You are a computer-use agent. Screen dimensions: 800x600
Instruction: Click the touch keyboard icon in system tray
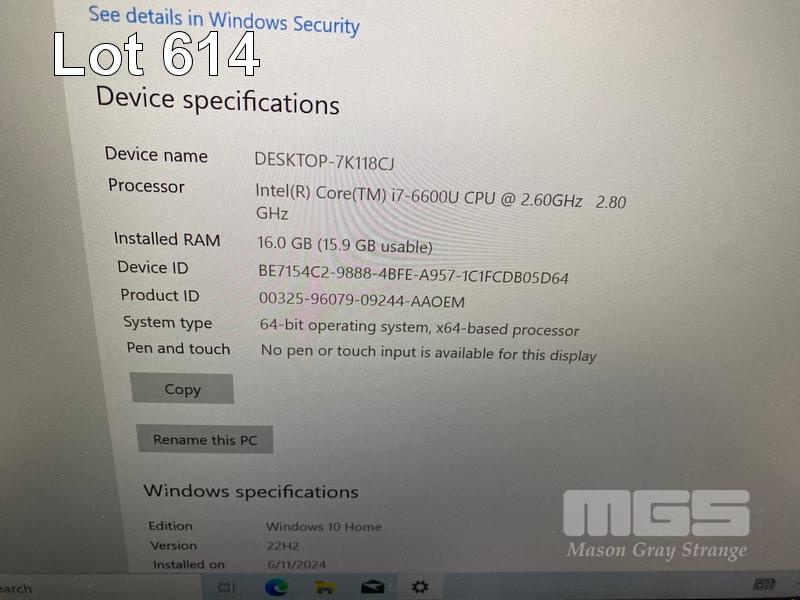(764, 584)
